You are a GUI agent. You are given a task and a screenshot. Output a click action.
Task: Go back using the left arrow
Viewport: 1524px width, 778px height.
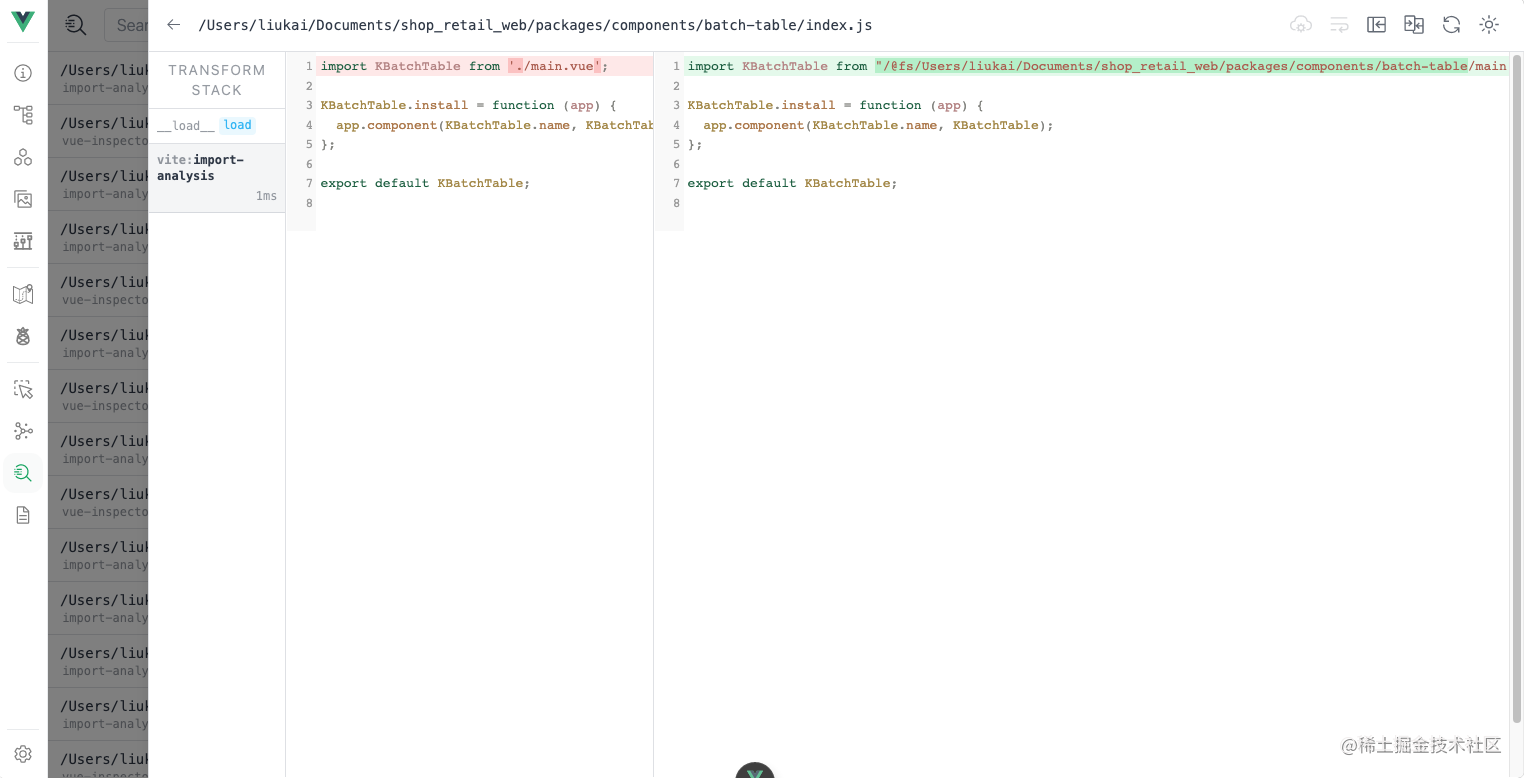coord(174,24)
